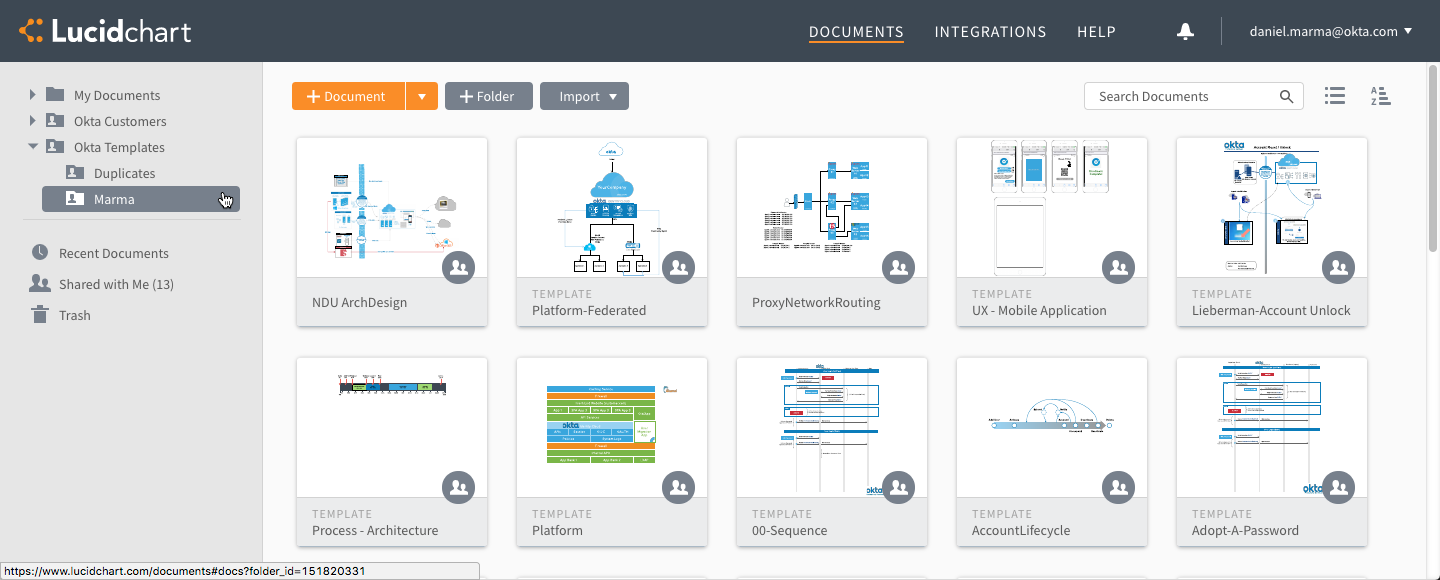1440x580 pixels.
Task: Click shared icon on 00-Sequence card
Action: pyautogui.click(x=898, y=487)
